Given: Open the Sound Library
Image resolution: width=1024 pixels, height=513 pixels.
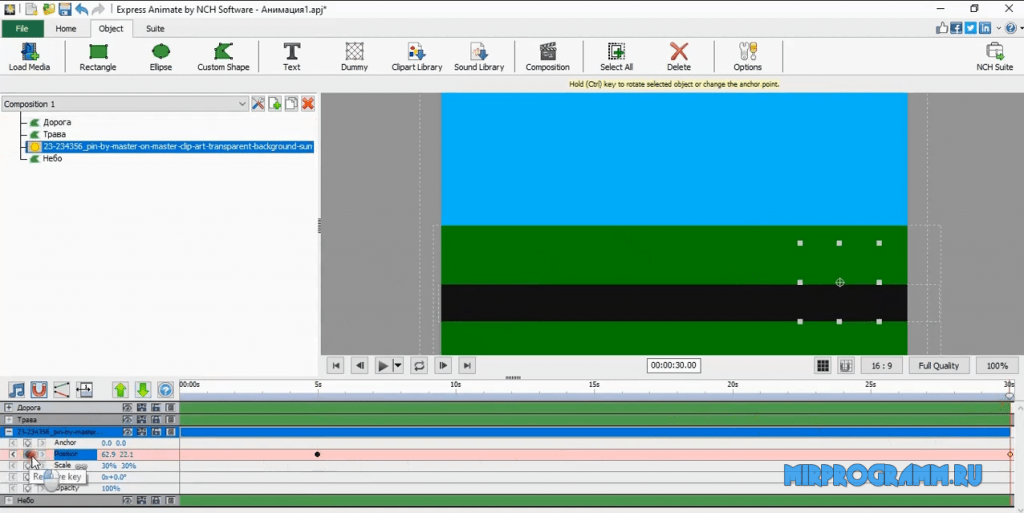Looking at the screenshot, I should [x=479, y=57].
